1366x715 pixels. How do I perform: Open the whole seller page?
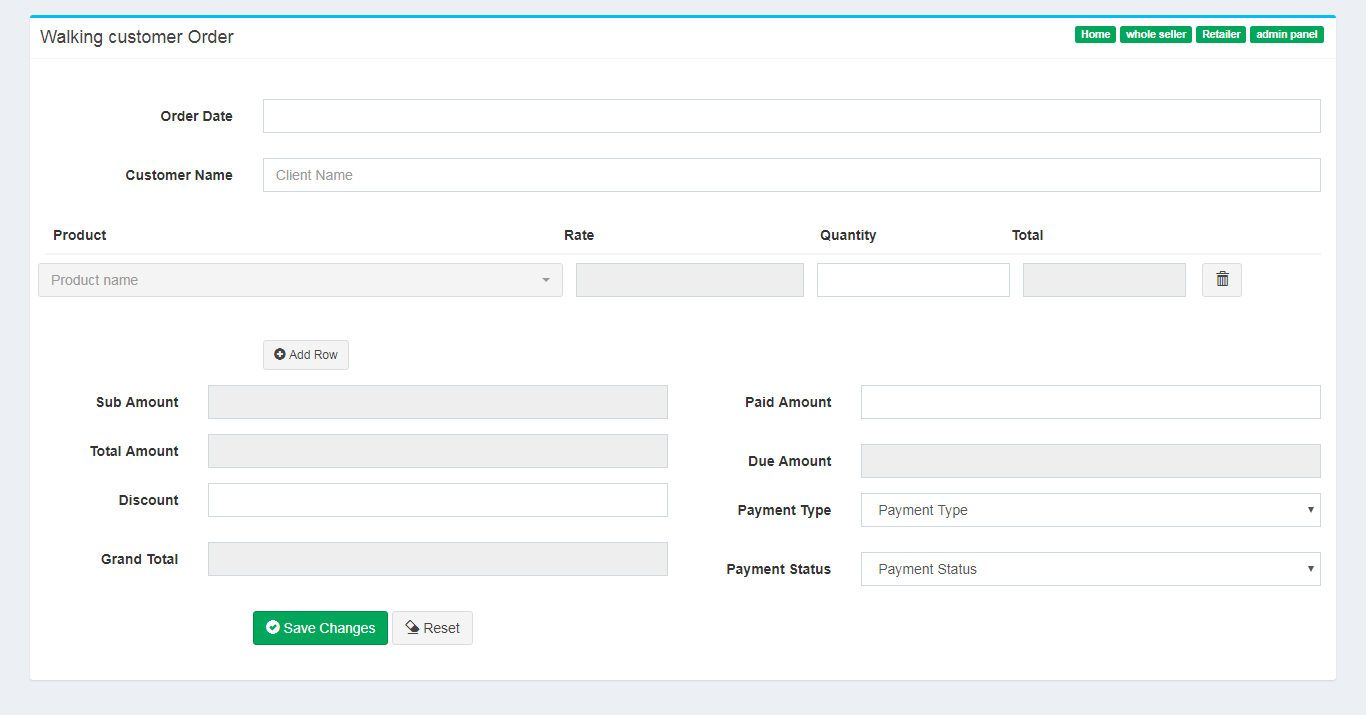[x=1156, y=35]
